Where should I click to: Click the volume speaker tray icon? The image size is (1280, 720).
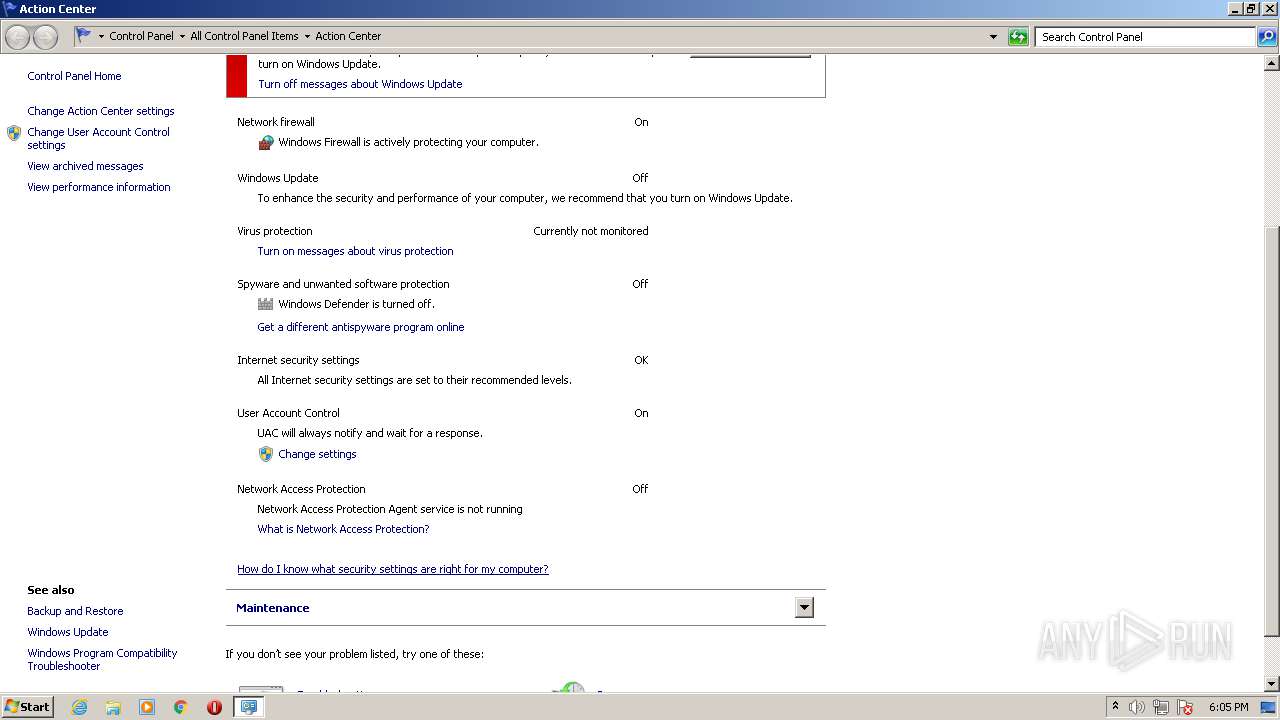pyautogui.click(x=1137, y=707)
